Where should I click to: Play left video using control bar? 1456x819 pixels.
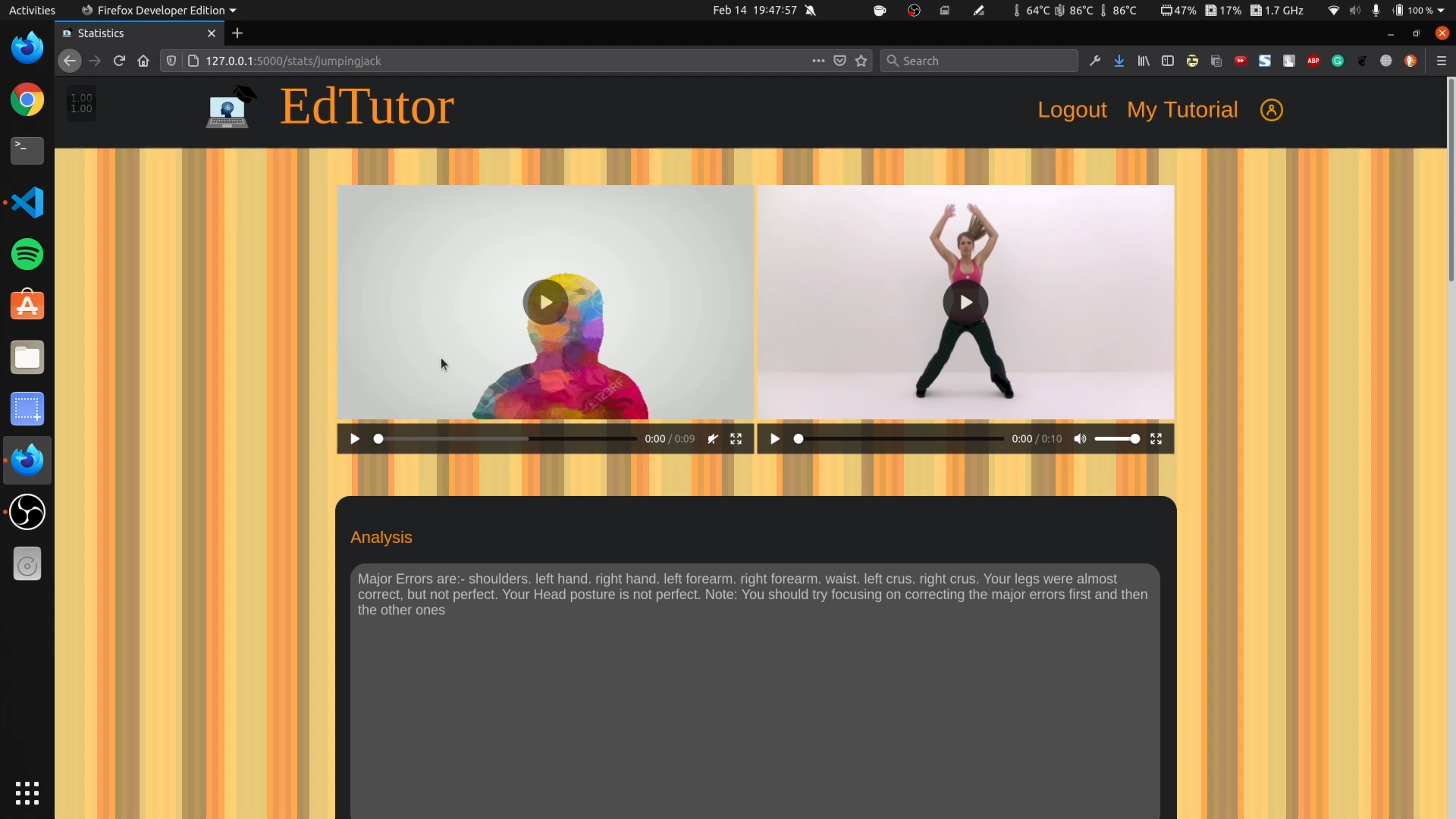tap(355, 439)
